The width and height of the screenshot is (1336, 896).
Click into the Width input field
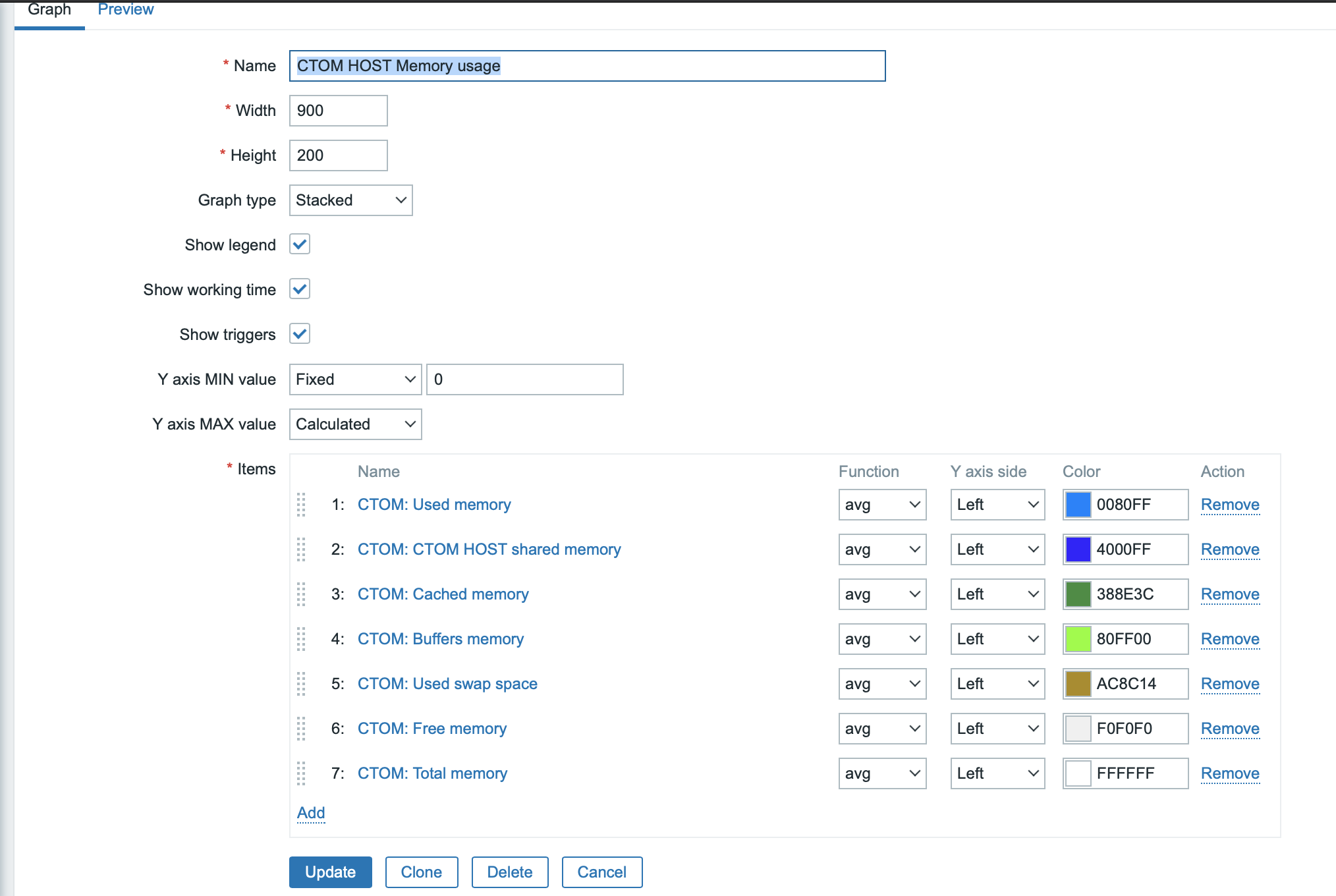[x=338, y=111]
